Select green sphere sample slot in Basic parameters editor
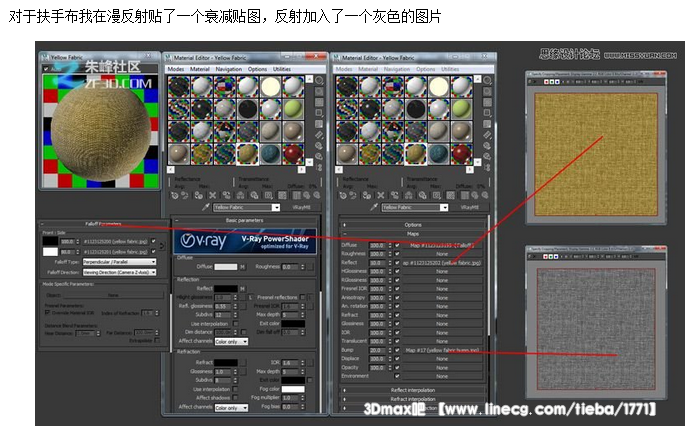 pyautogui.click(x=293, y=108)
